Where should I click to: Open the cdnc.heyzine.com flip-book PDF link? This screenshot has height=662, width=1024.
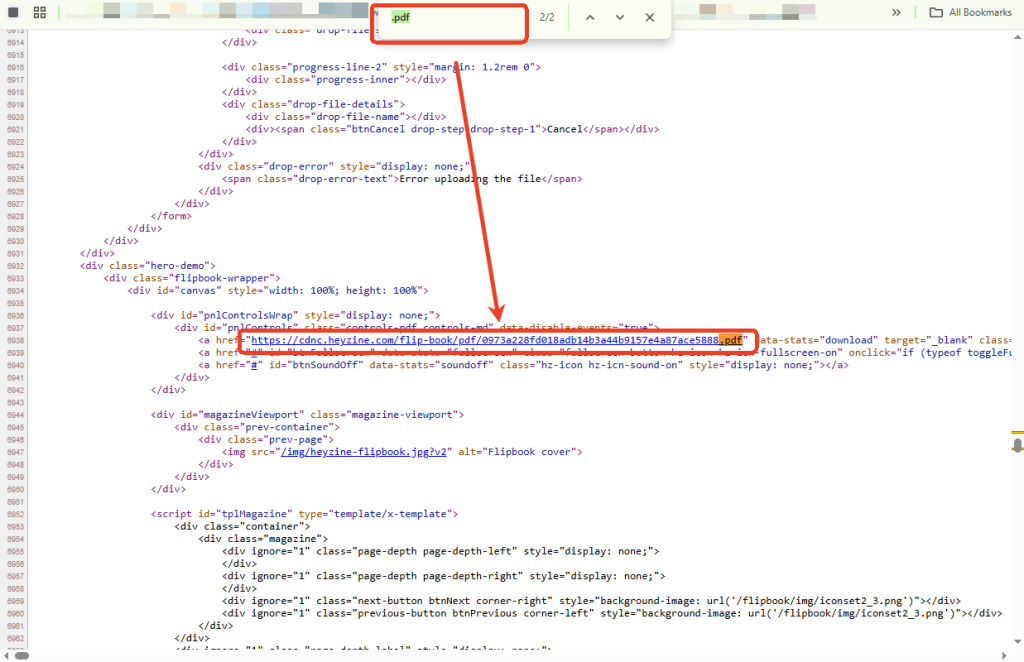pos(496,340)
